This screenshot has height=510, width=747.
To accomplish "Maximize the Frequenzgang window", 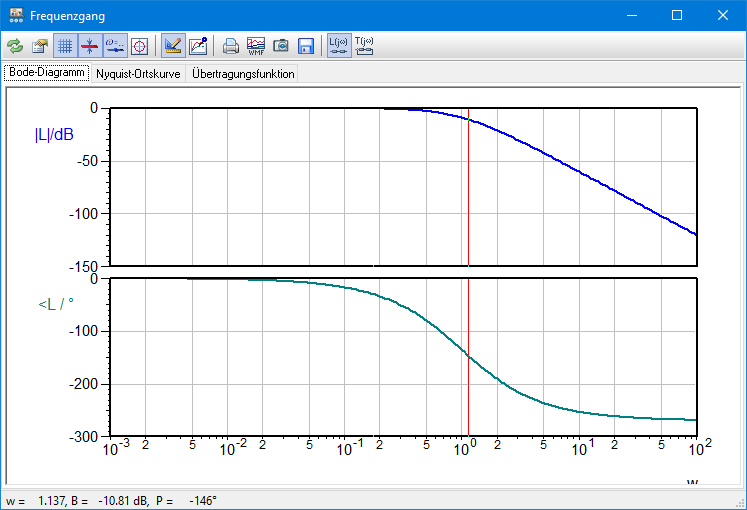I will [676, 15].
